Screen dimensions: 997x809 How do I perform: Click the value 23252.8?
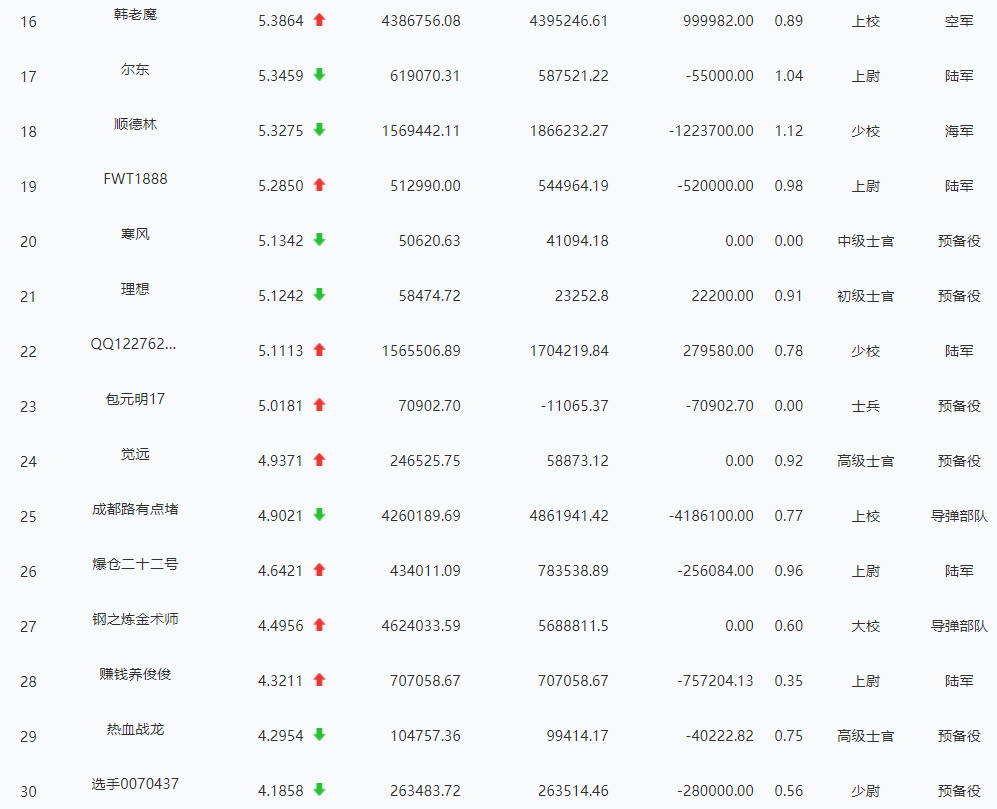(582, 296)
